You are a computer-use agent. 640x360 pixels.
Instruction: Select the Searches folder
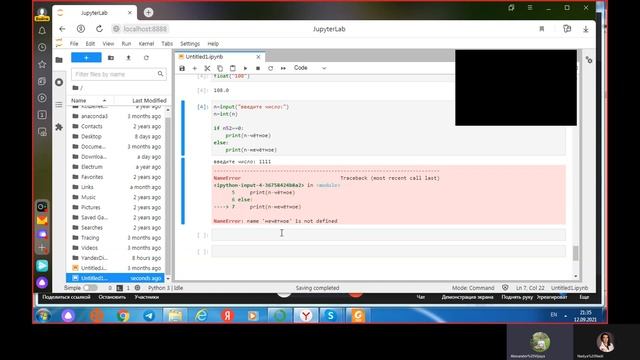(116, 227)
